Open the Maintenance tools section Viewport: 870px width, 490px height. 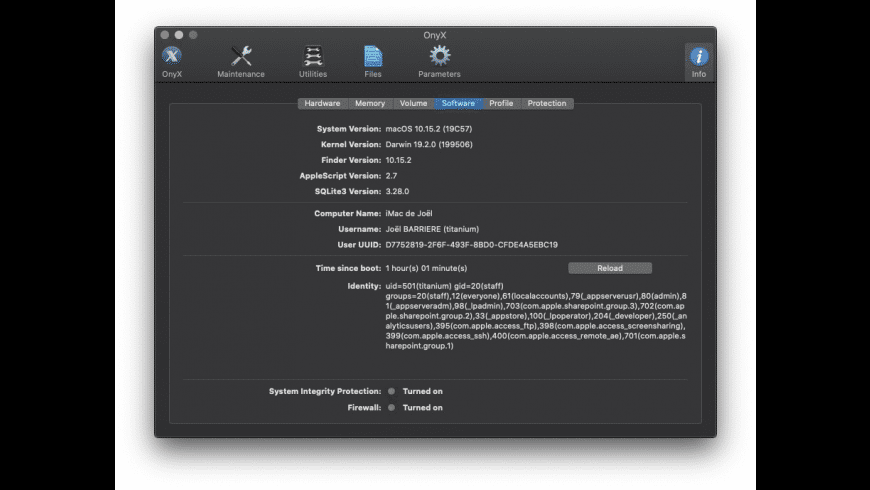pyautogui.click(x=241, y=58)
